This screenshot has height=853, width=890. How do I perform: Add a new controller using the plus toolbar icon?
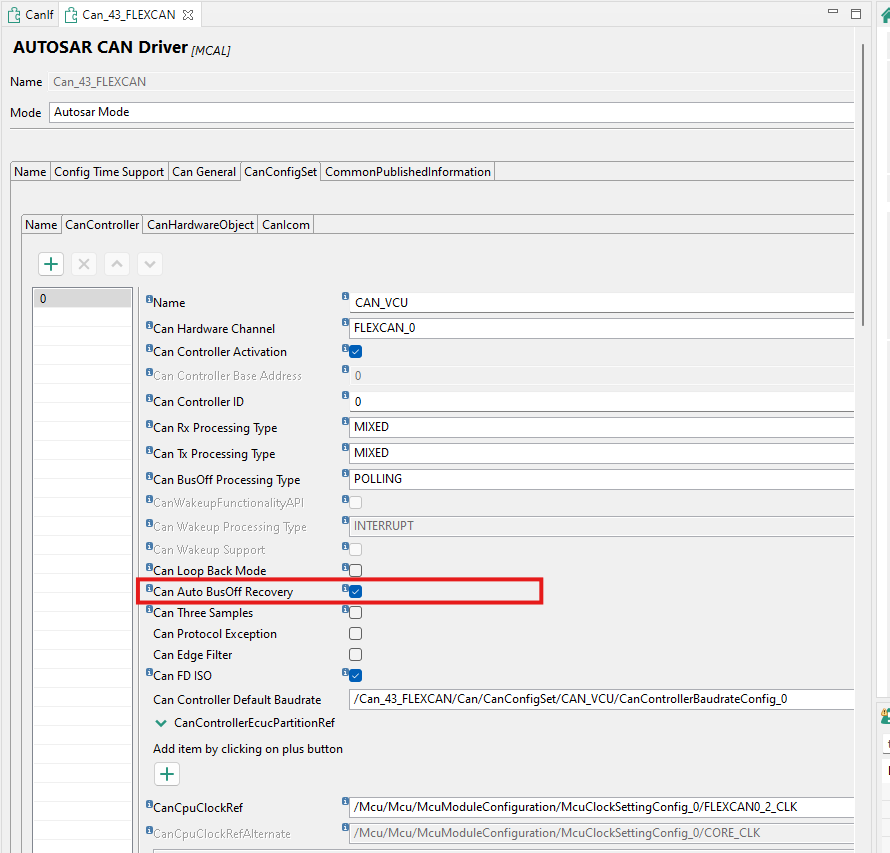(x=50, y=263)
